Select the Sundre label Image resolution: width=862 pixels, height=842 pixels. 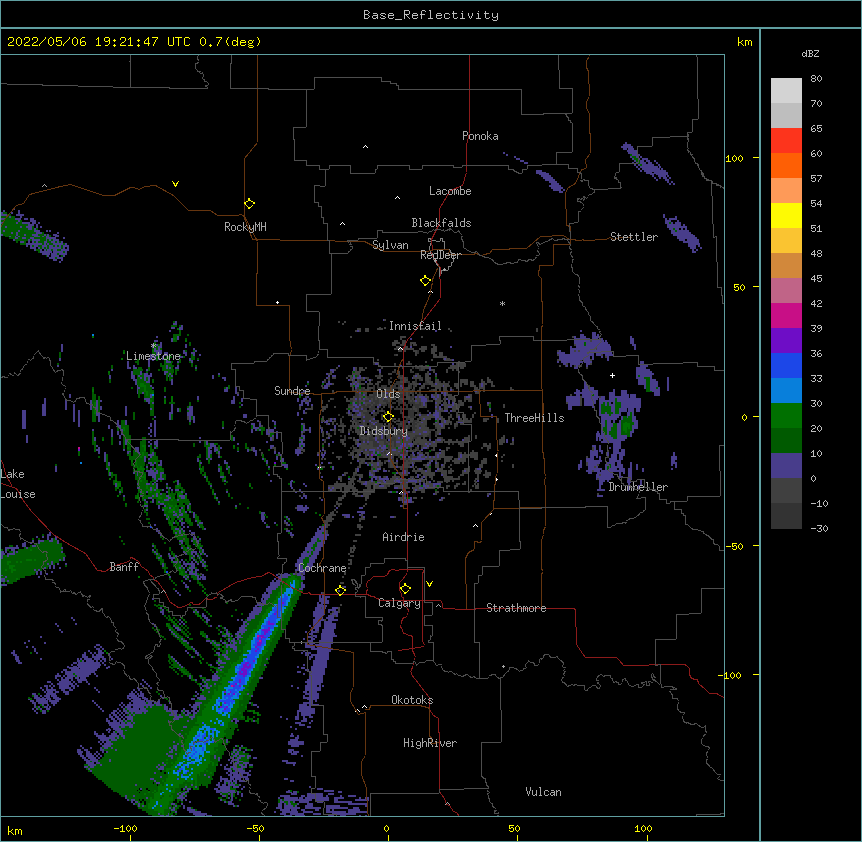click(292, 391)
